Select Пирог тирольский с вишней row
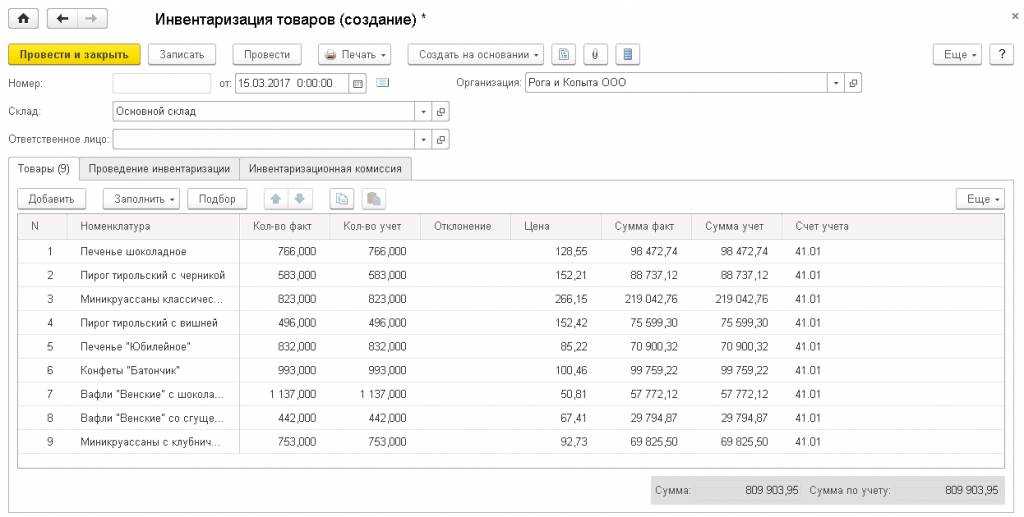This screenshot has height=517, width=1024. pyautogui.click(x=511, y=323)
